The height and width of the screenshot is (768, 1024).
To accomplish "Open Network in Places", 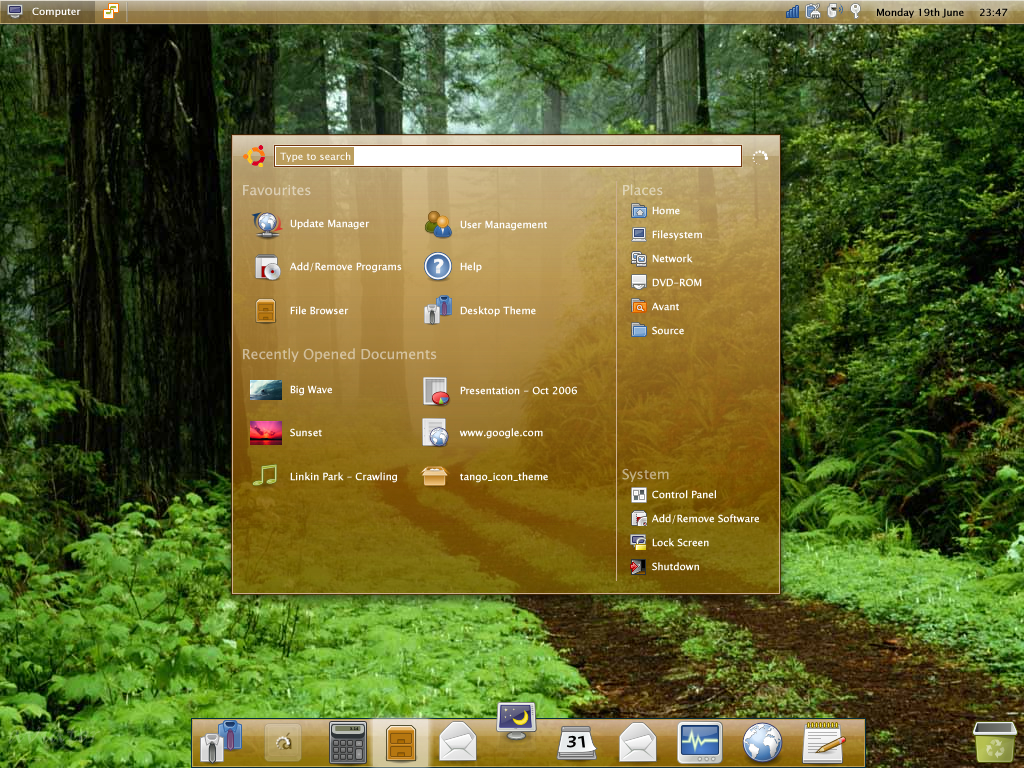I will [662, 259].
